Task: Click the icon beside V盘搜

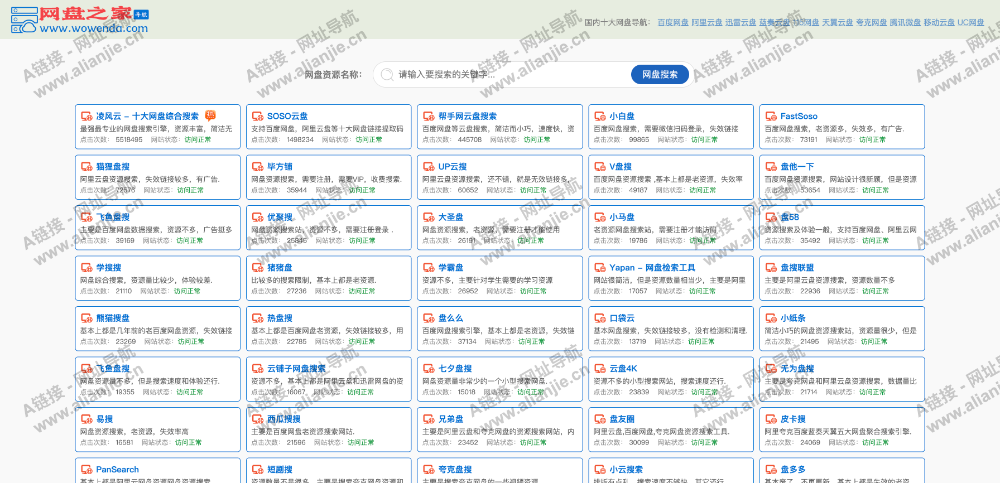Action: (599, 167)
